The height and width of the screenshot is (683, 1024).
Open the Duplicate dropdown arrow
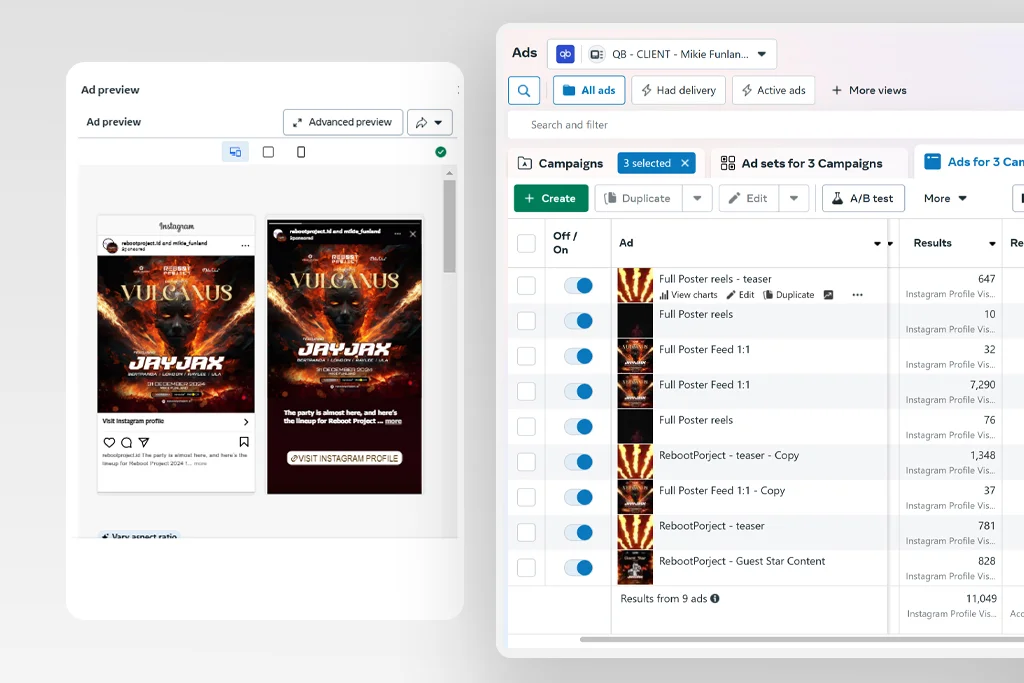[697, 198]
